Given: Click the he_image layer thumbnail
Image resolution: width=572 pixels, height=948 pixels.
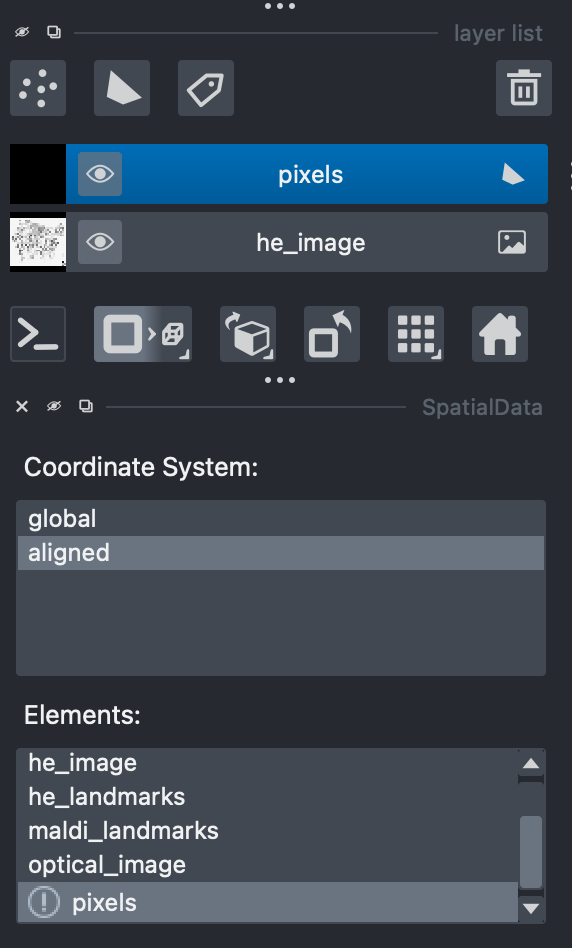Looking at the screenshot, I should (37, 242).
